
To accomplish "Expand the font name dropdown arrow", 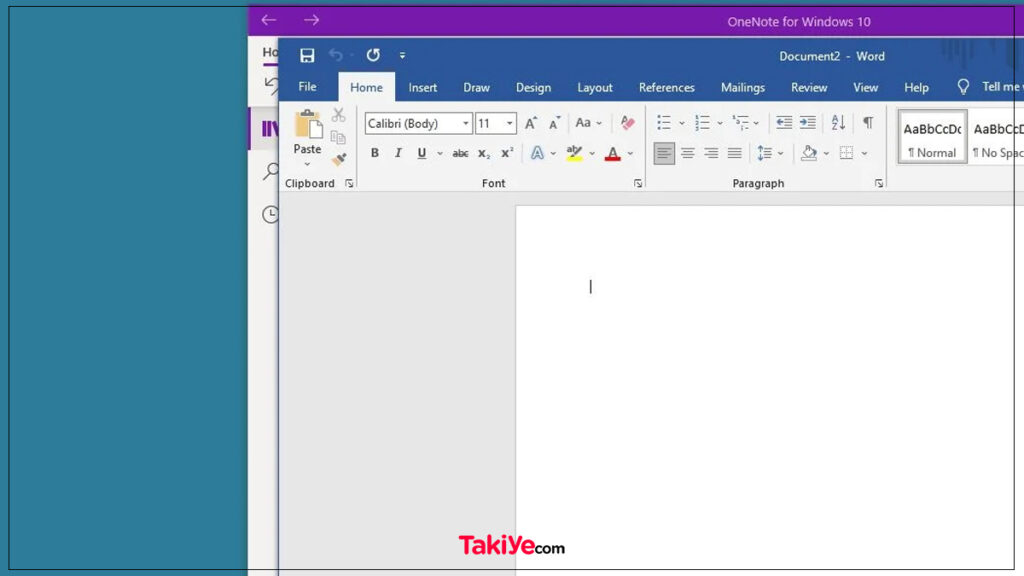I will [466, 123].
